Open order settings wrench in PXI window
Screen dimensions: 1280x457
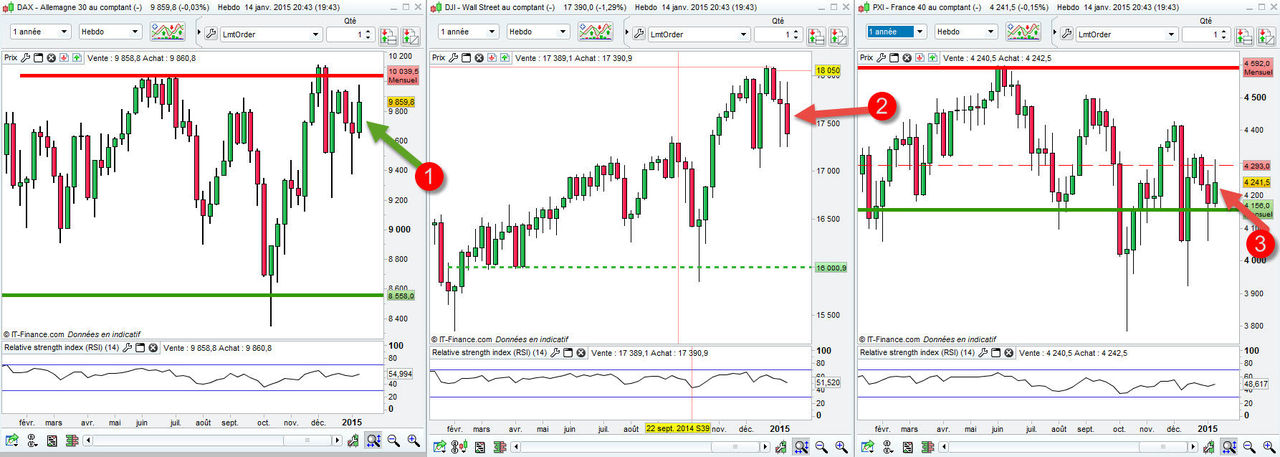[1068, 34]
